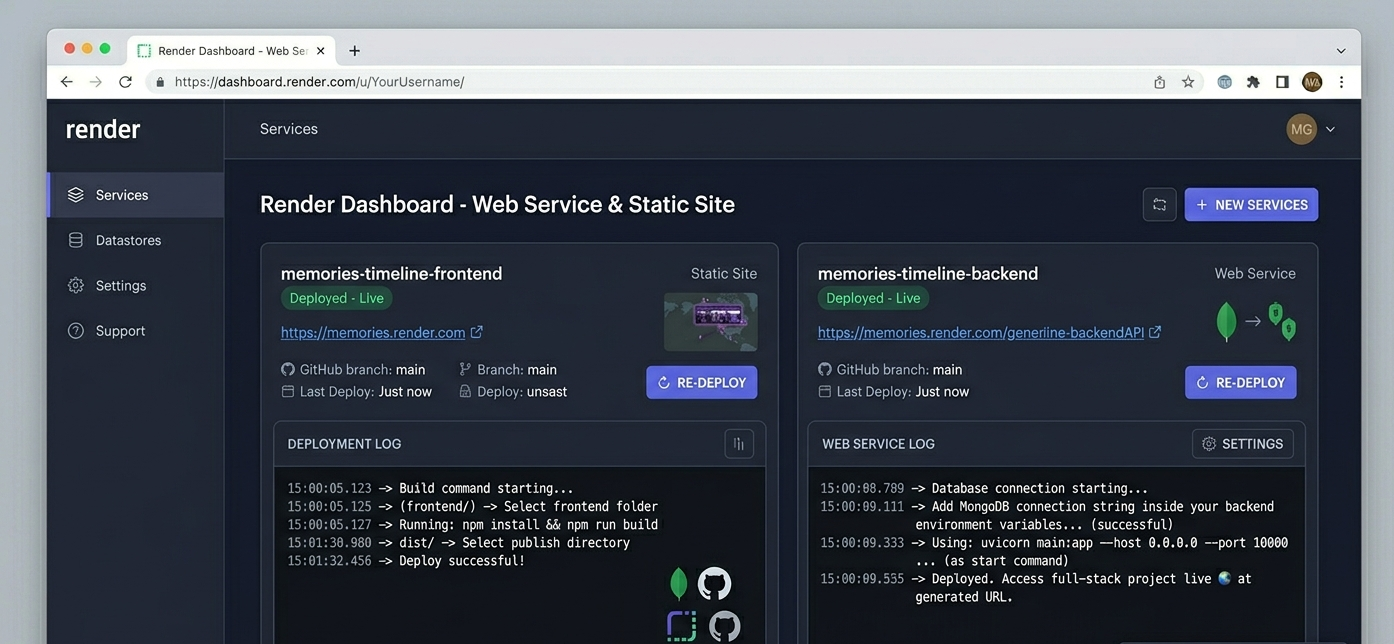Click the white GitHub logo in deployment log

(x=714, y=583)
